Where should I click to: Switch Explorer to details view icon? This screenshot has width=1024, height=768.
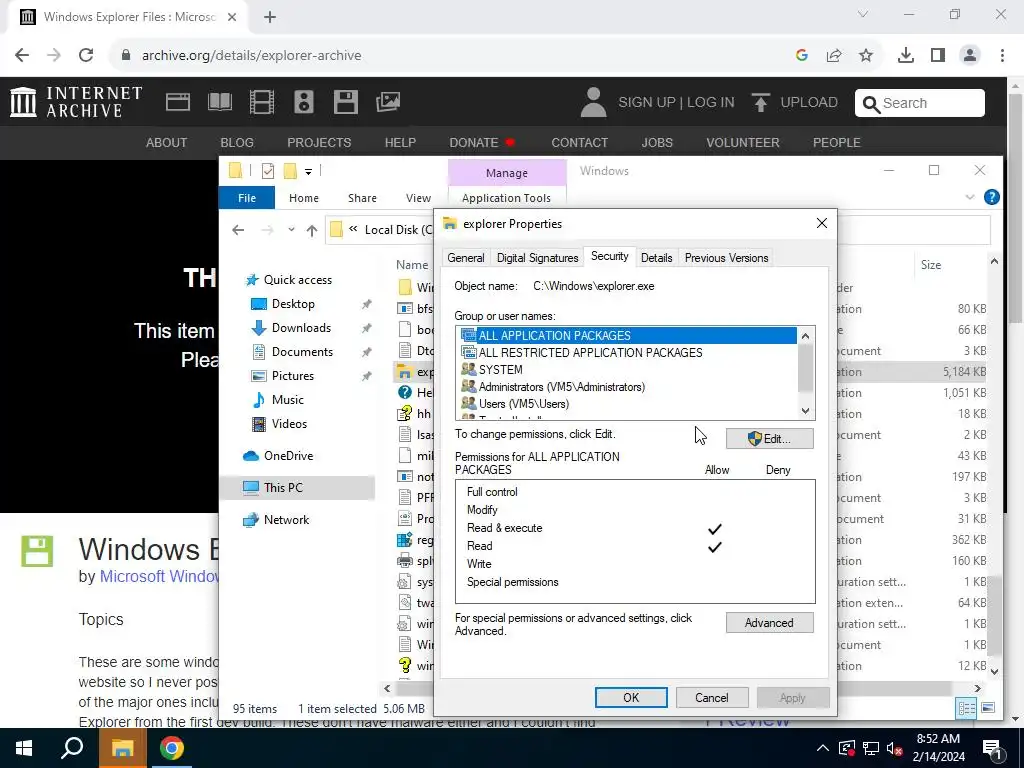tap(966, 708)
